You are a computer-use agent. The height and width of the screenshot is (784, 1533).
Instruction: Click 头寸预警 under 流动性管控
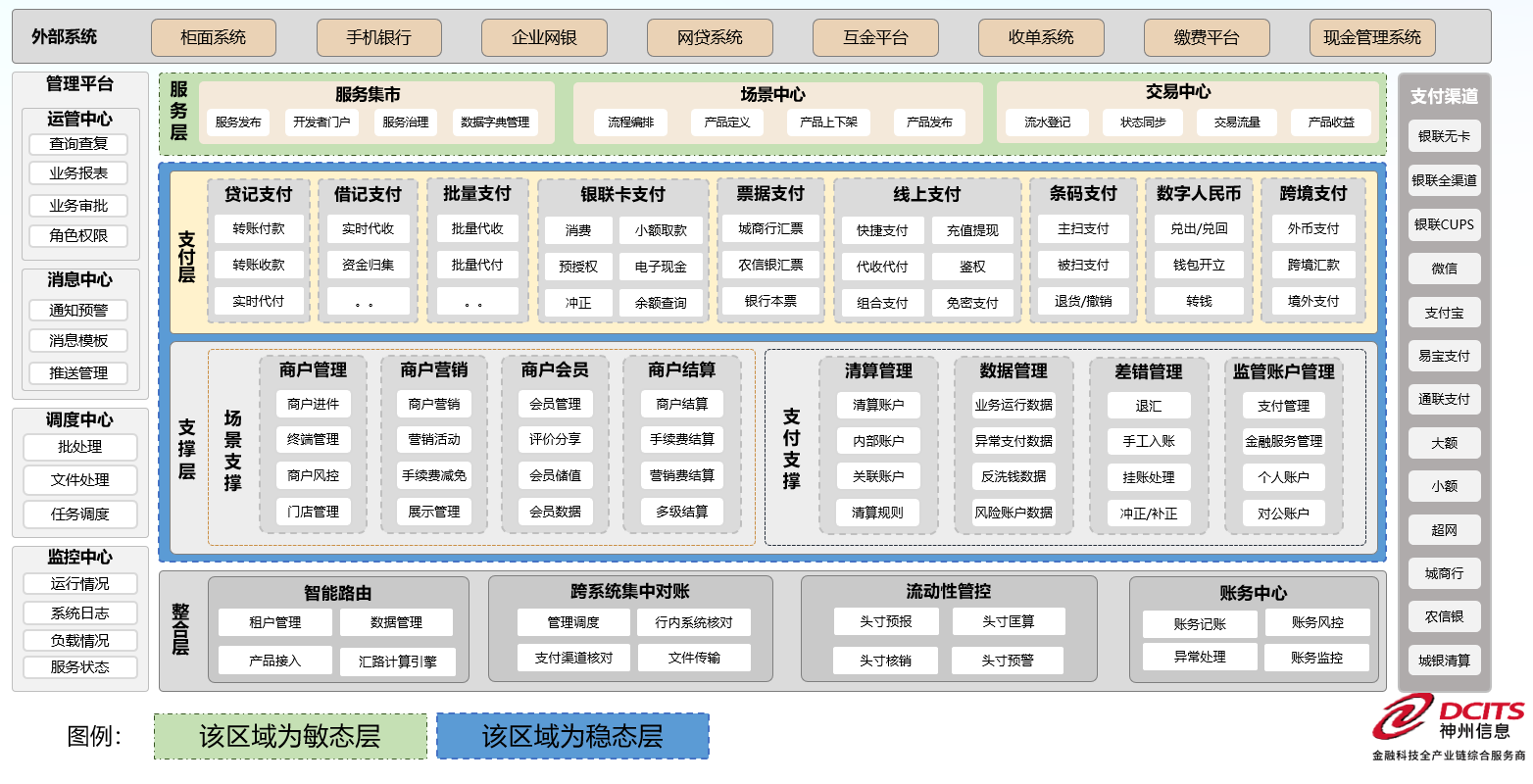(1010, 661)
